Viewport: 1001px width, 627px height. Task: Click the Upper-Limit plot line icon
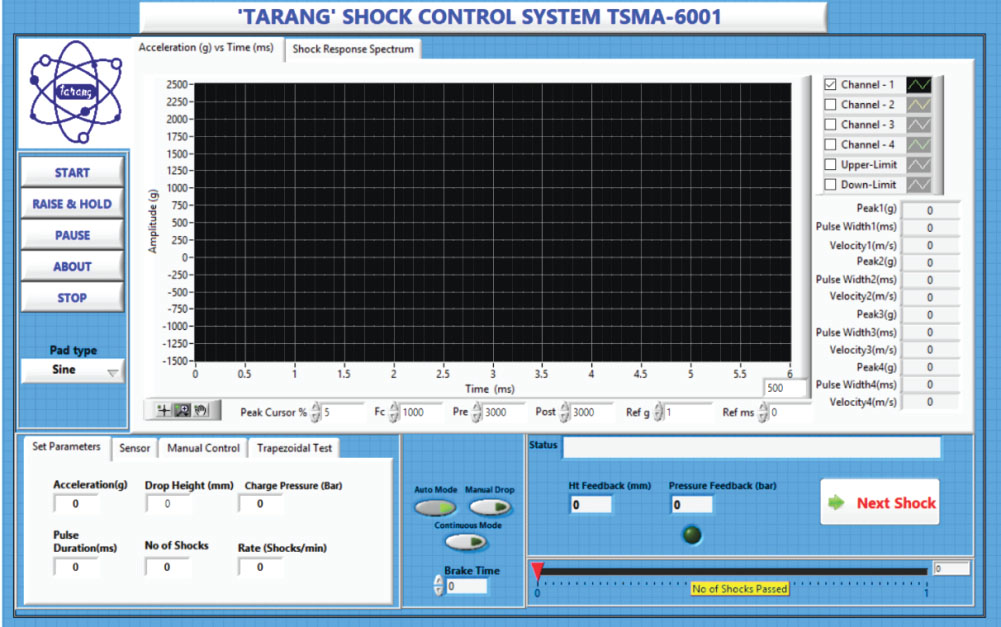[919, 165]
